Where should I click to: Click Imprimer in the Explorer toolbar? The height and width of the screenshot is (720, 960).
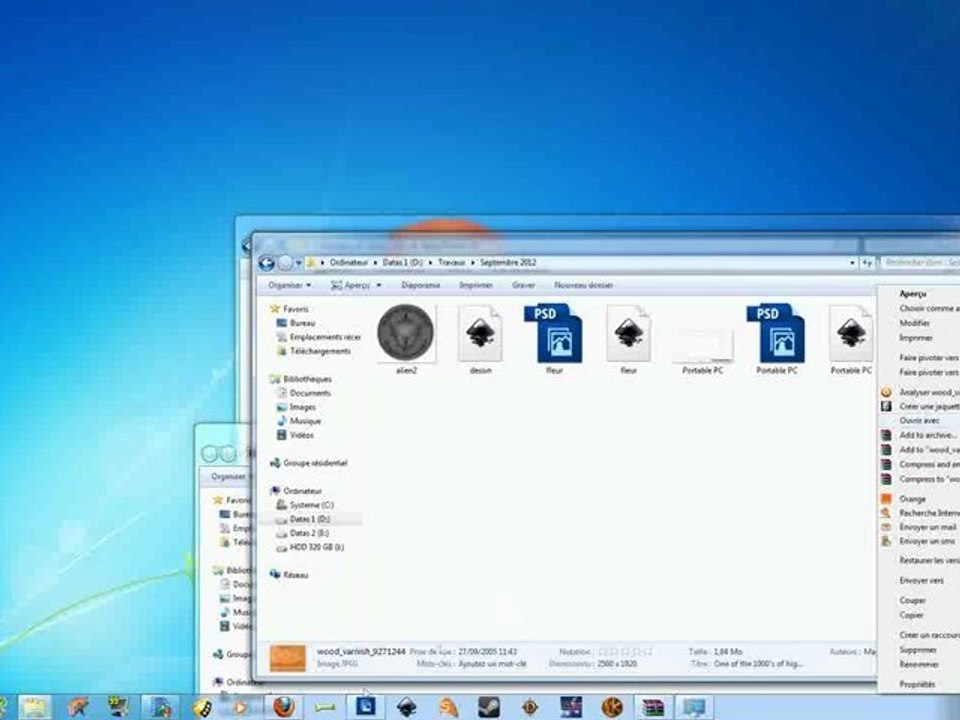point(476,285)
